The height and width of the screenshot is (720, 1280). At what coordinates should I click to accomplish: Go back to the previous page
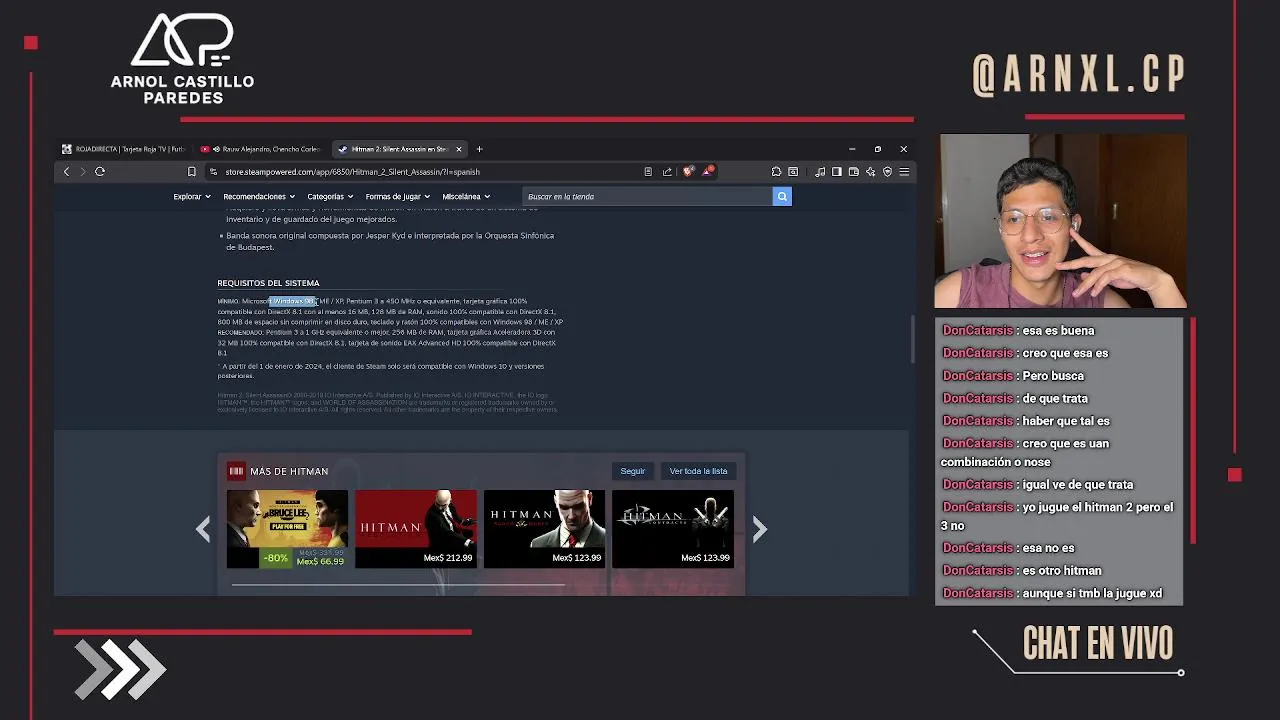pos(66,172)
